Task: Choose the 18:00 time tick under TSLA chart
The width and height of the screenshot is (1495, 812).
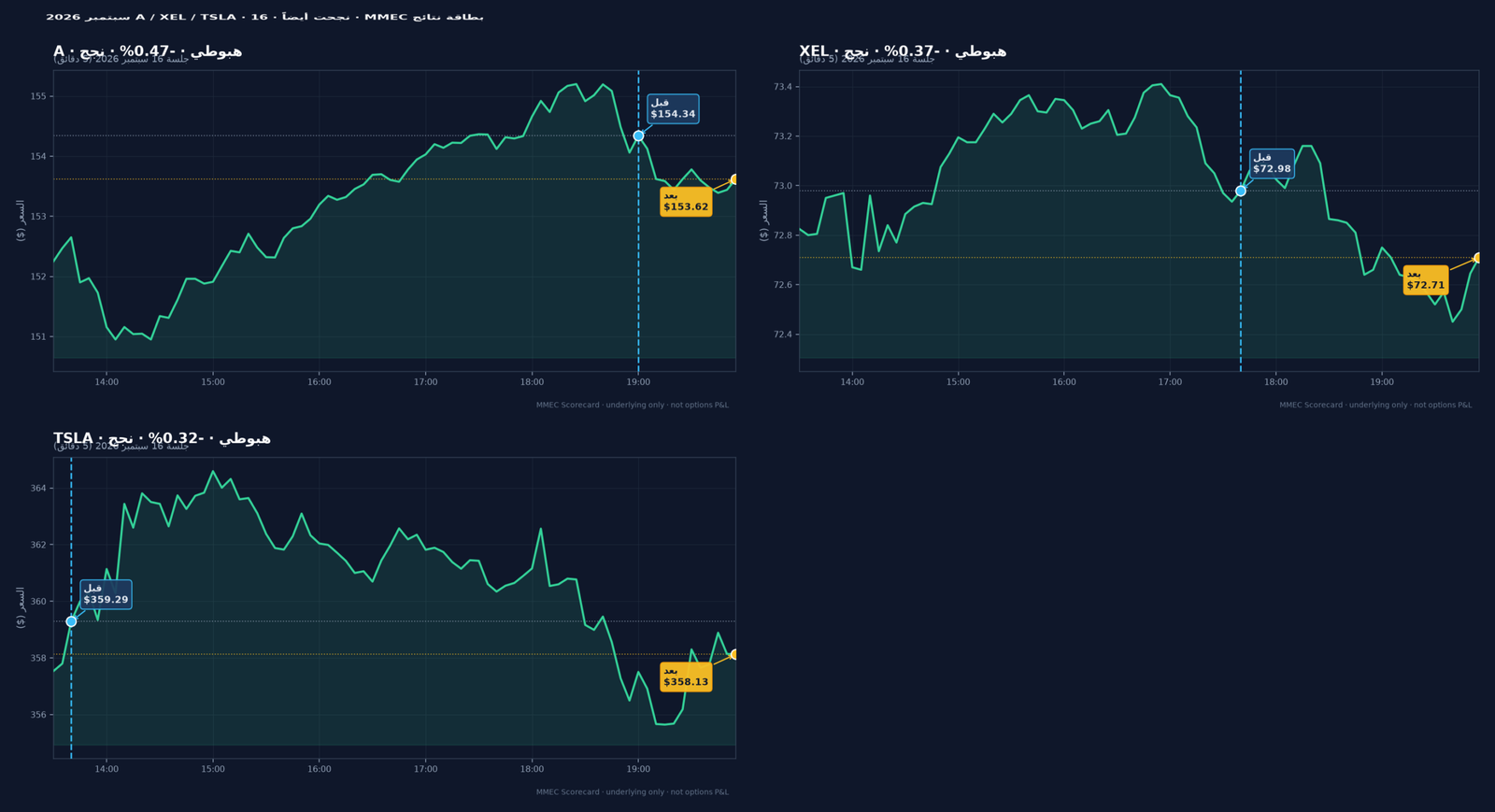Action: pos(532,769)
